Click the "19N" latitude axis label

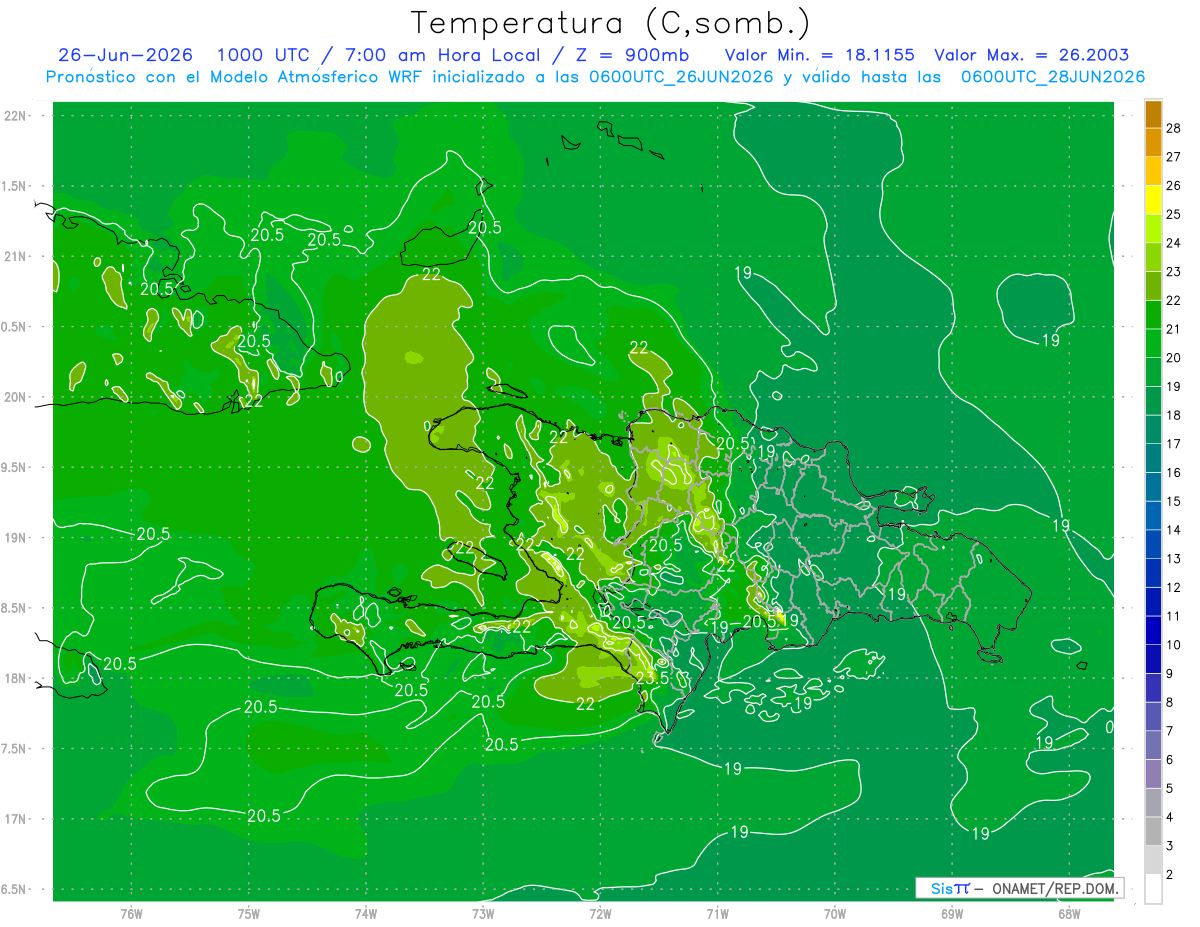click(14, 538)
